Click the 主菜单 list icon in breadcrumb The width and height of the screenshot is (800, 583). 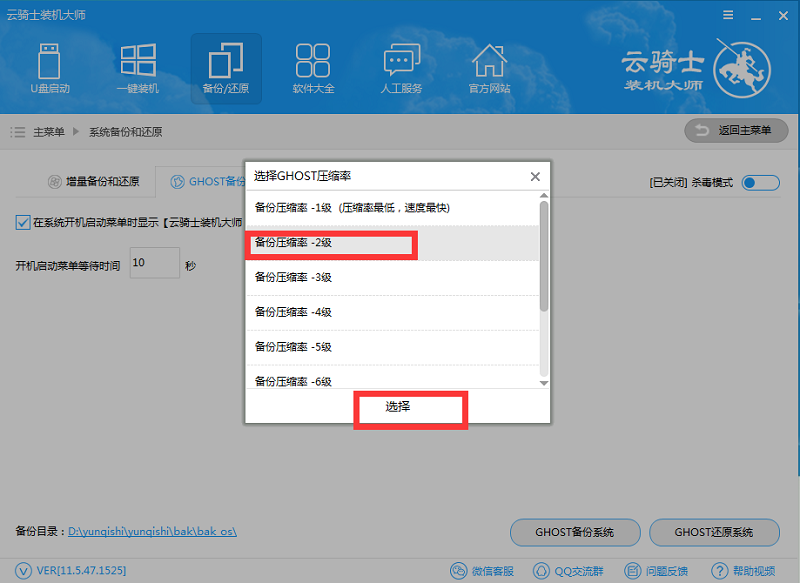tap(17, 132)
